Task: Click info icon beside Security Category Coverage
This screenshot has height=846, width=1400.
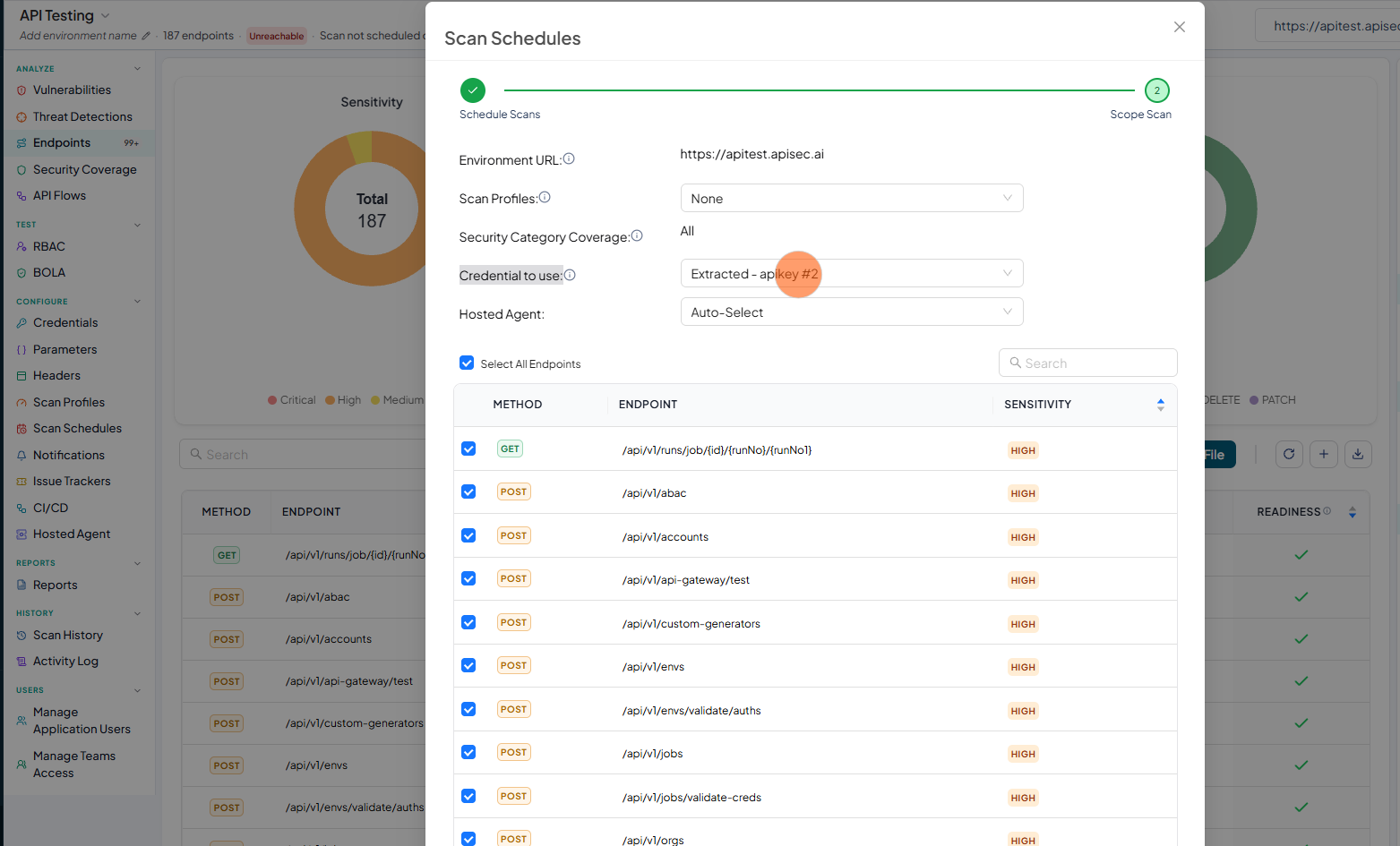Action: click(x=637, y=235)
